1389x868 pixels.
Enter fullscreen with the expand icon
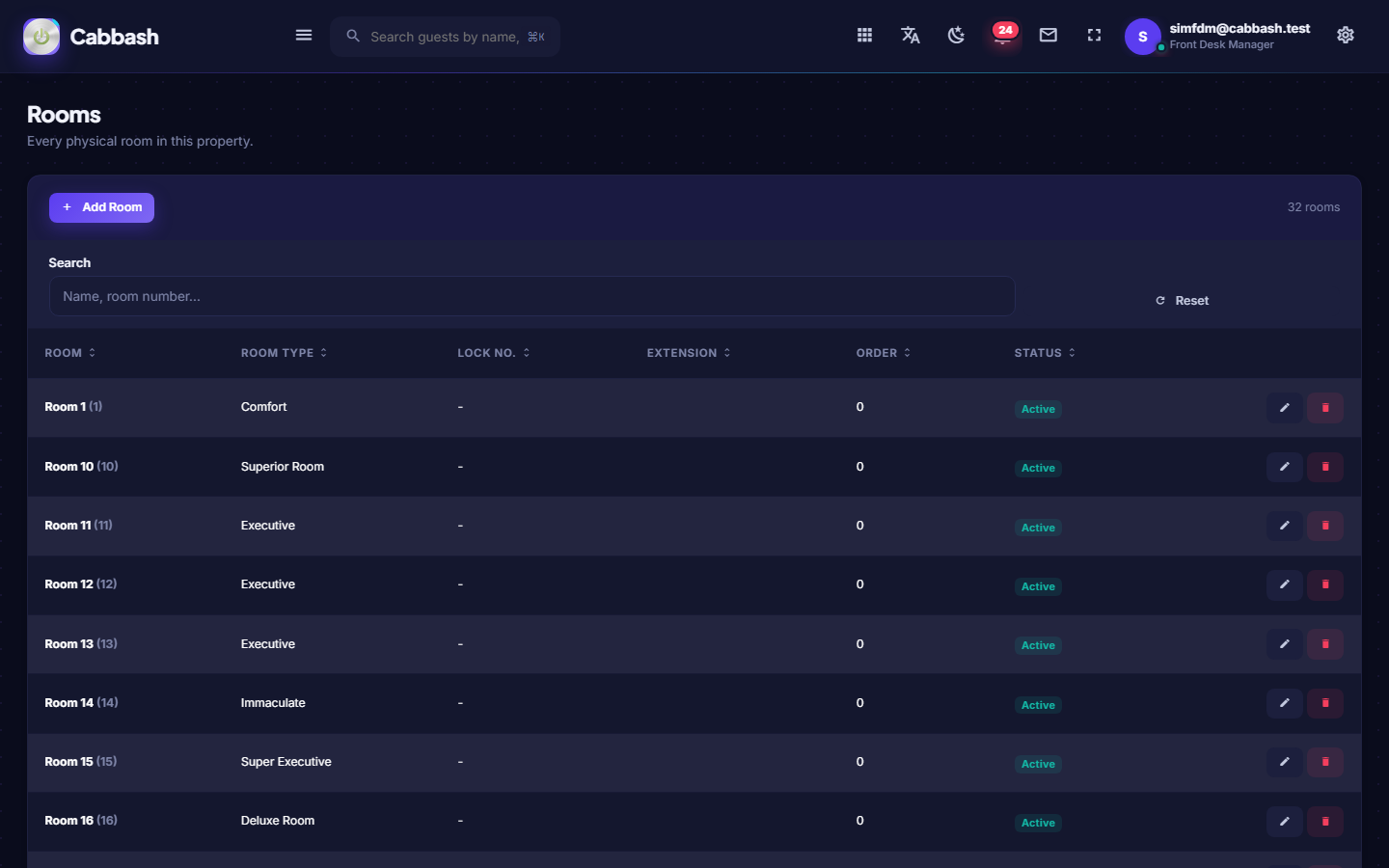[1094, 36]
